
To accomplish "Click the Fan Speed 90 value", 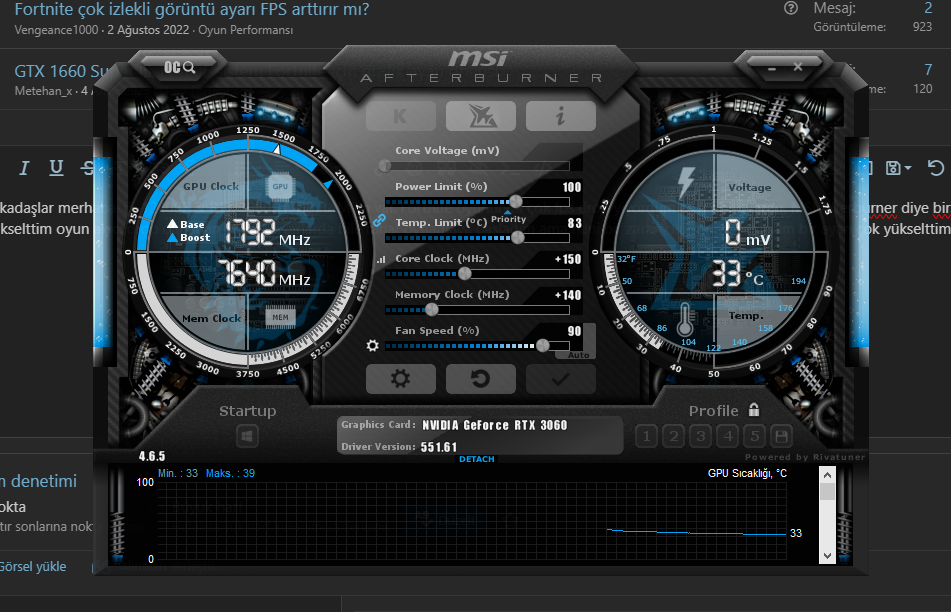I will [x=574, y=331].
